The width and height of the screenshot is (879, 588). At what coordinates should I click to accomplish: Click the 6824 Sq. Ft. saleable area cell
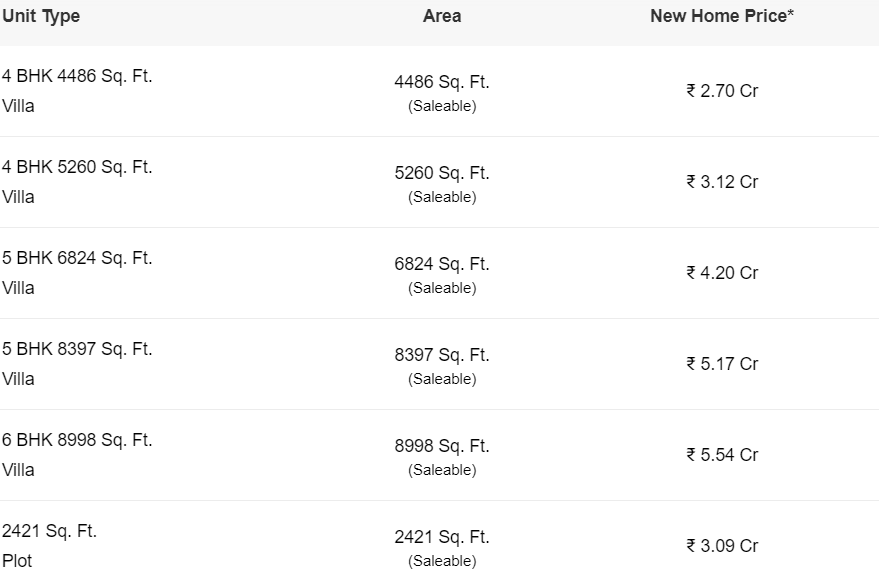point(442,275)
